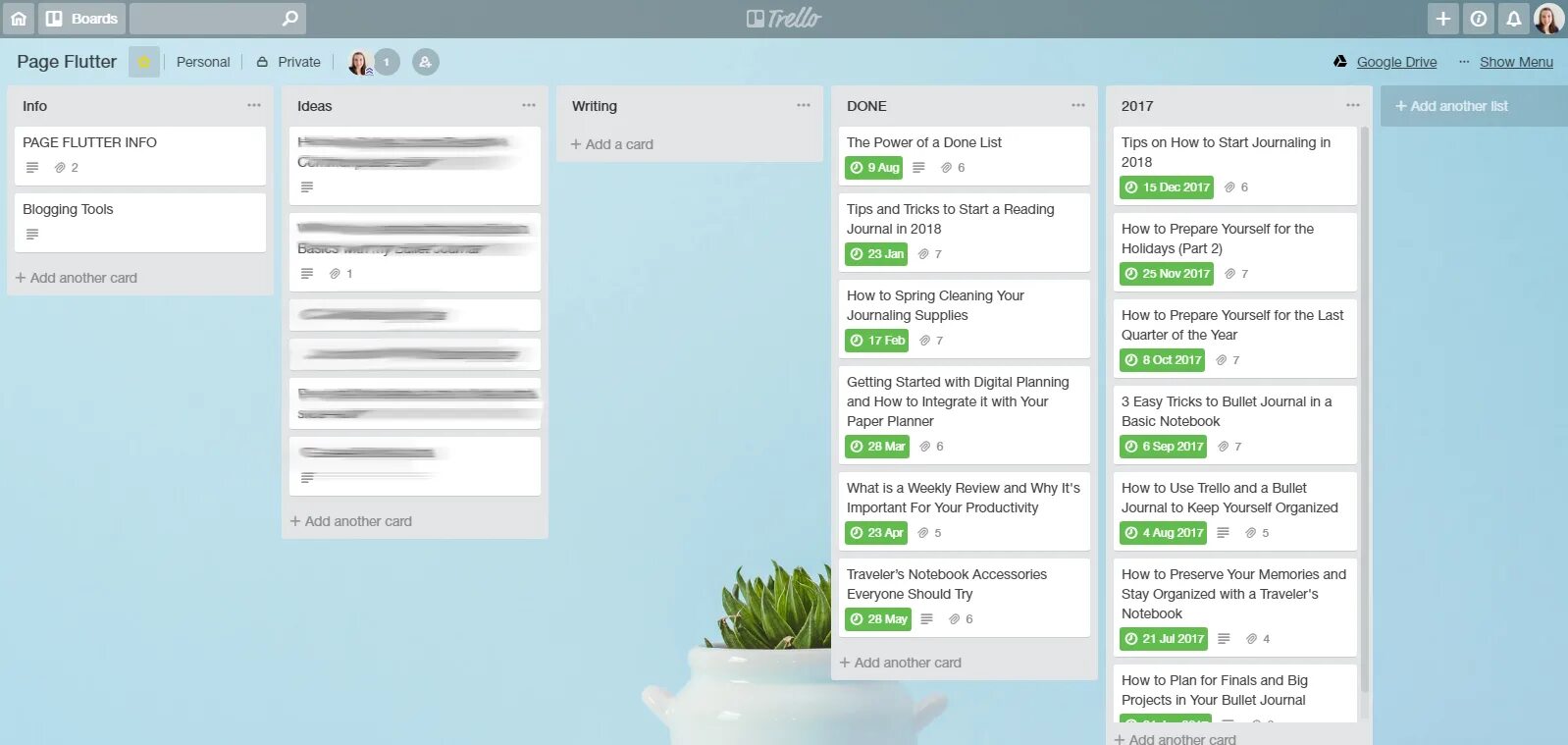Click the 6 Sep 2017 due badge
Screen dimensions: 1568x745
coord(1164,447)
